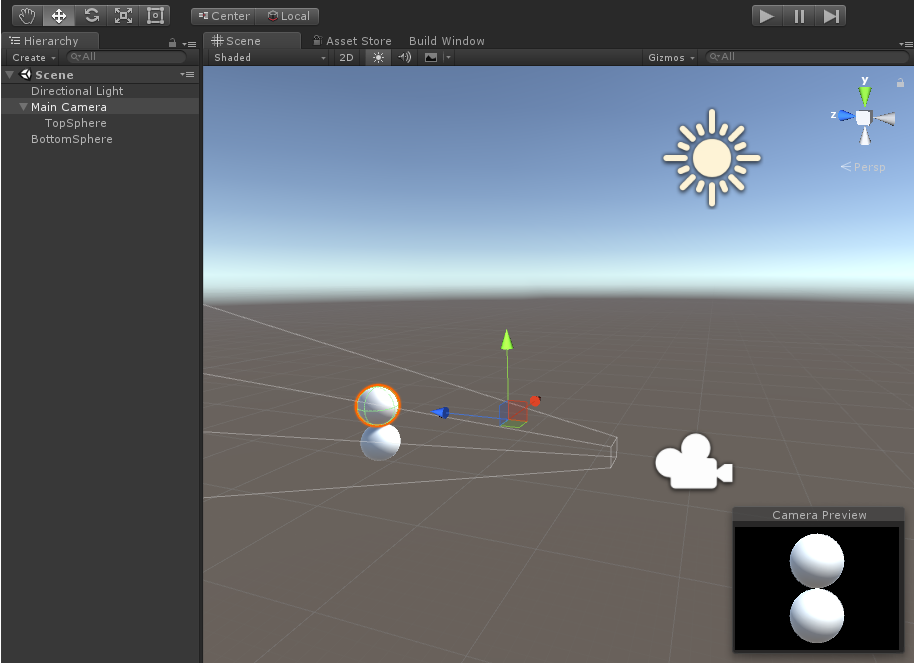Image resolution: width=914 pixels, height=663 pixels.
Task: Switch pivot mode to Local
Action: (288, 16)
